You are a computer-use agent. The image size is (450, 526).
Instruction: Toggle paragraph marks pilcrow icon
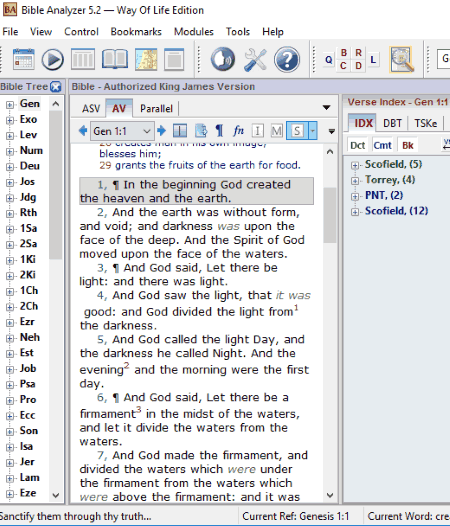pyautogui.click(x=219, y=130)
